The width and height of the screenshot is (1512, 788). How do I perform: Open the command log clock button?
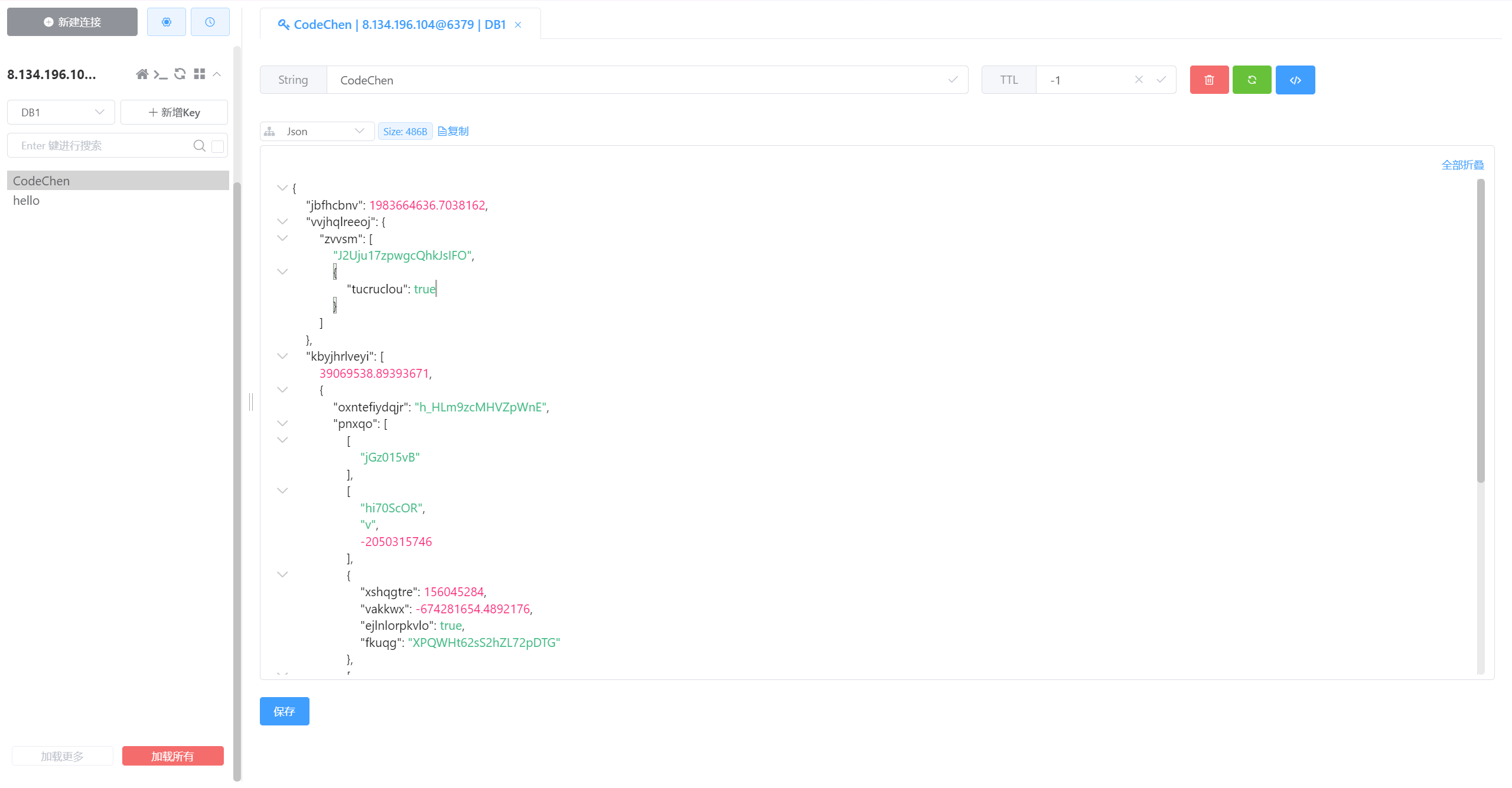click(210, 22)
